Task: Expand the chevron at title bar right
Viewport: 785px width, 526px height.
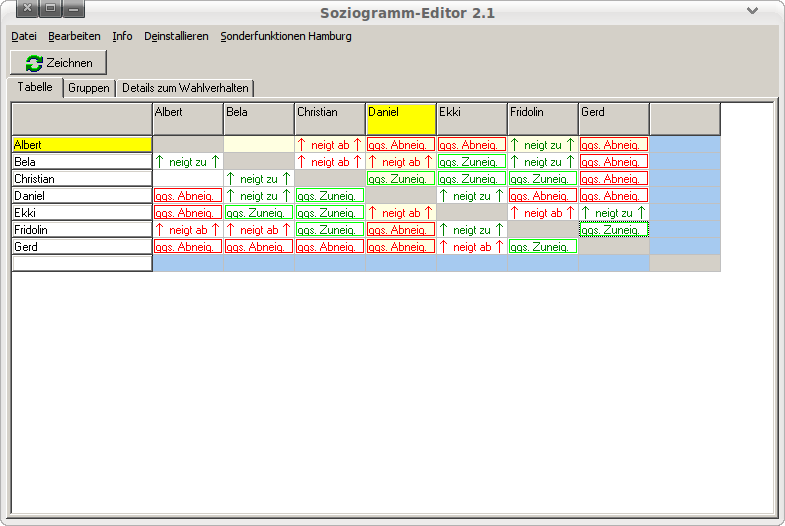Action: point(752,11)
